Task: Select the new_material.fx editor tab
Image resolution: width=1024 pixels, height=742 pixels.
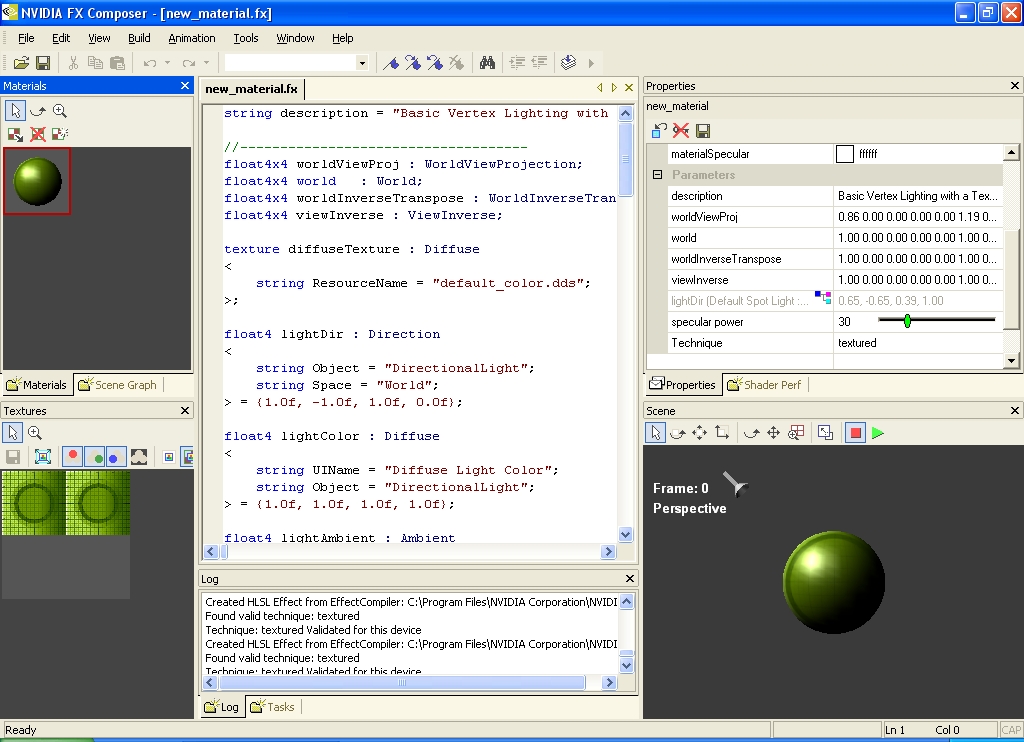Action: click(251, 89)
